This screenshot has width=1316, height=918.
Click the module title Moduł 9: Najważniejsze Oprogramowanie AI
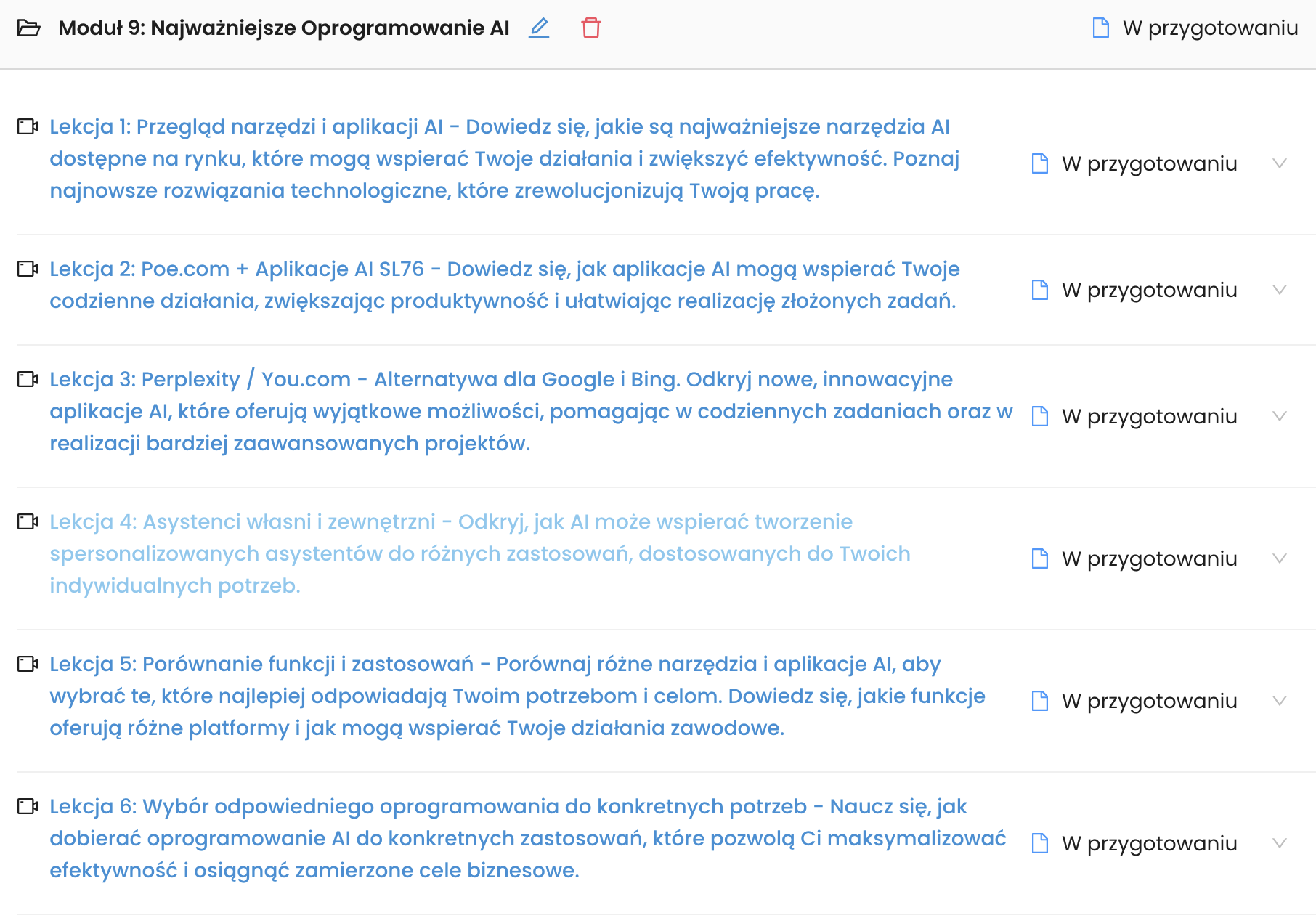coord(284,28)
